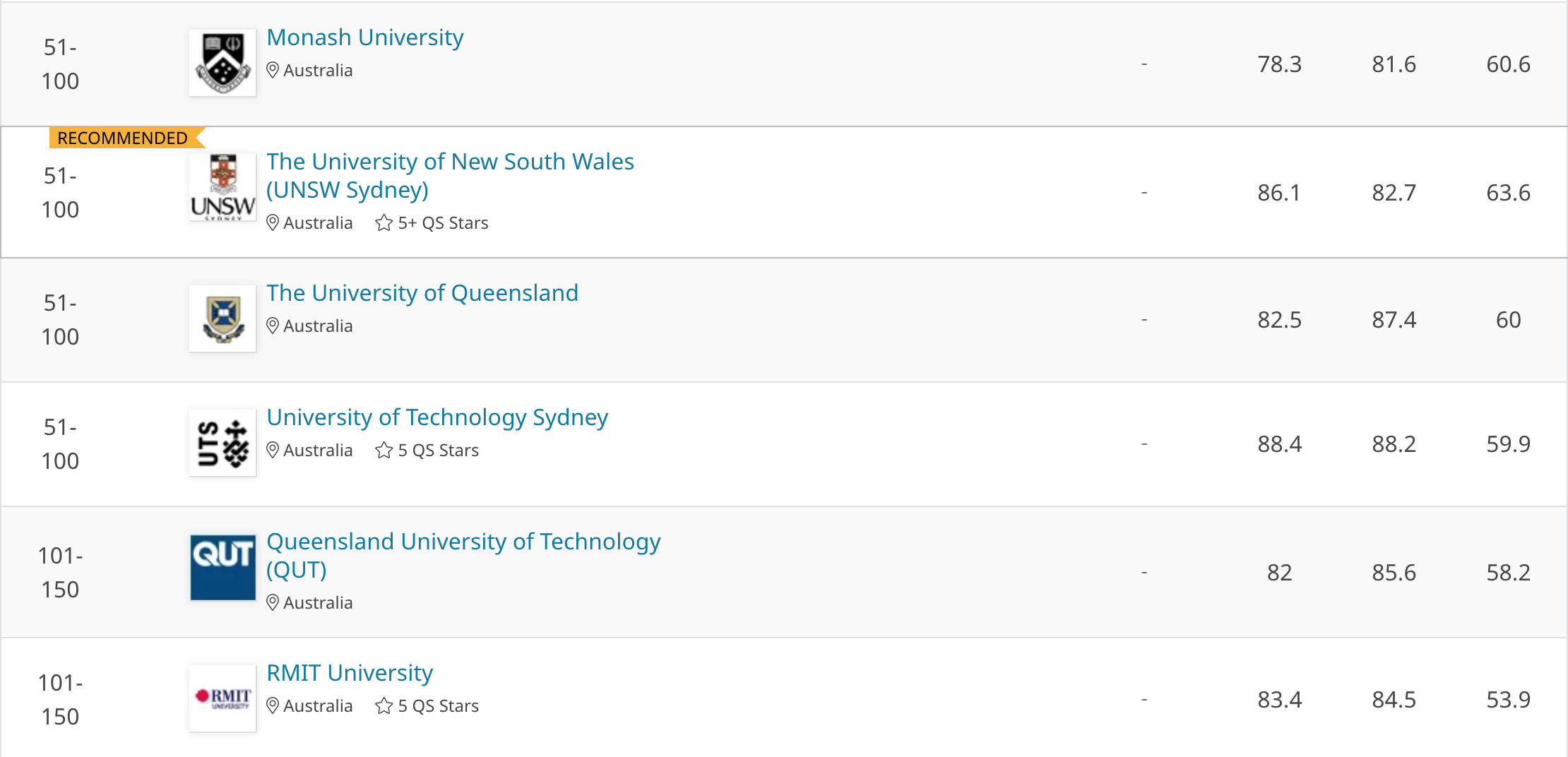Click location pin under University of Queensland
This screenshot has width=1568, height=757.
273,326
